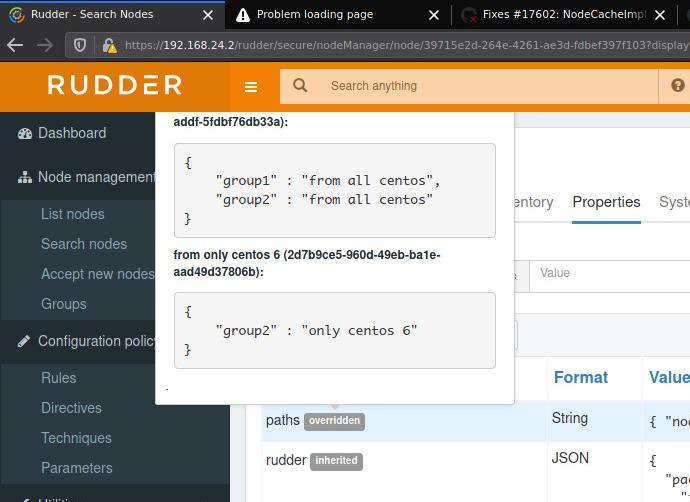Close the Rudder - Search Nodes tab

(208, 15)
